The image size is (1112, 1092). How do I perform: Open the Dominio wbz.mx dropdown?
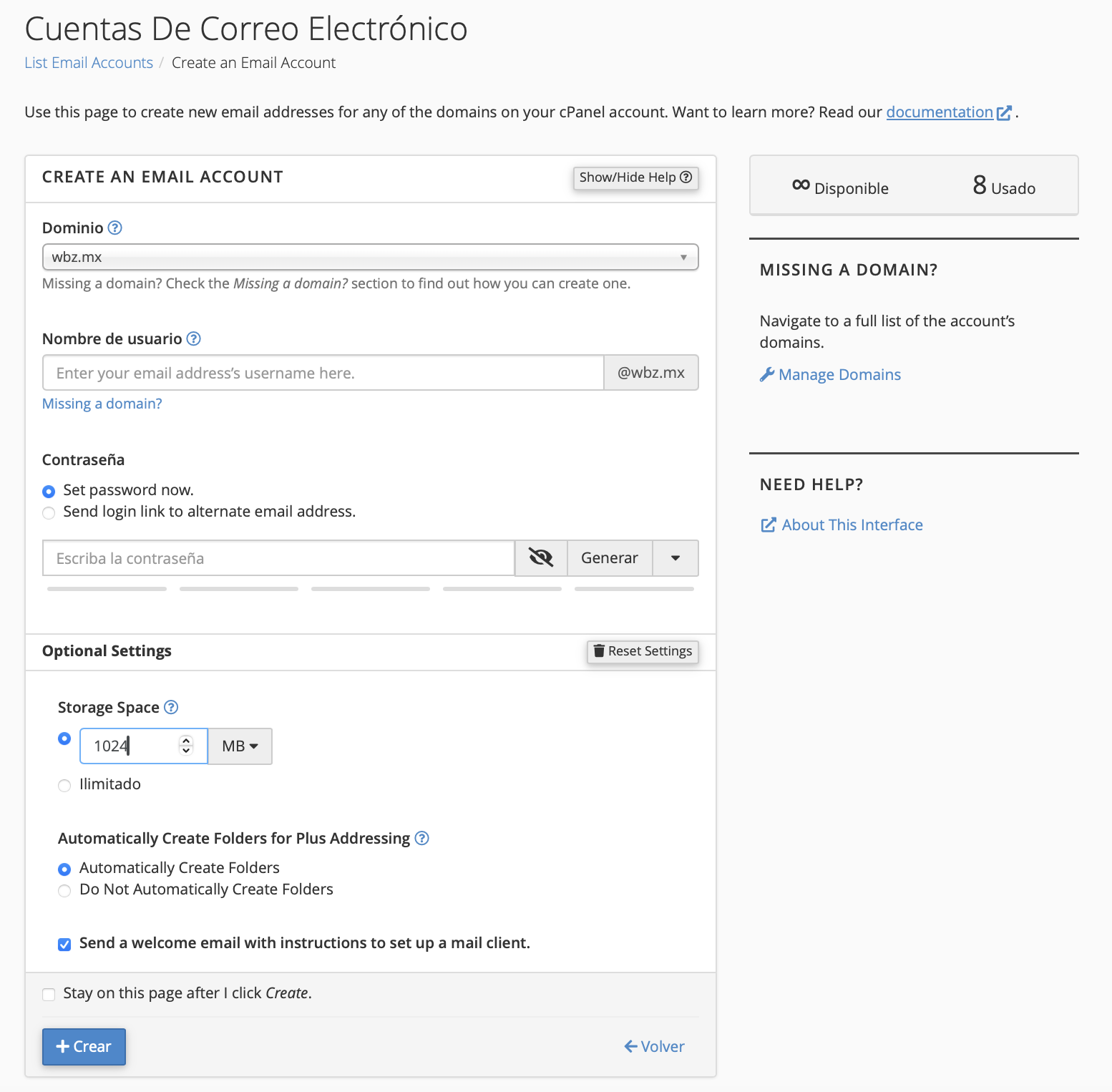[x=370, y=257]
